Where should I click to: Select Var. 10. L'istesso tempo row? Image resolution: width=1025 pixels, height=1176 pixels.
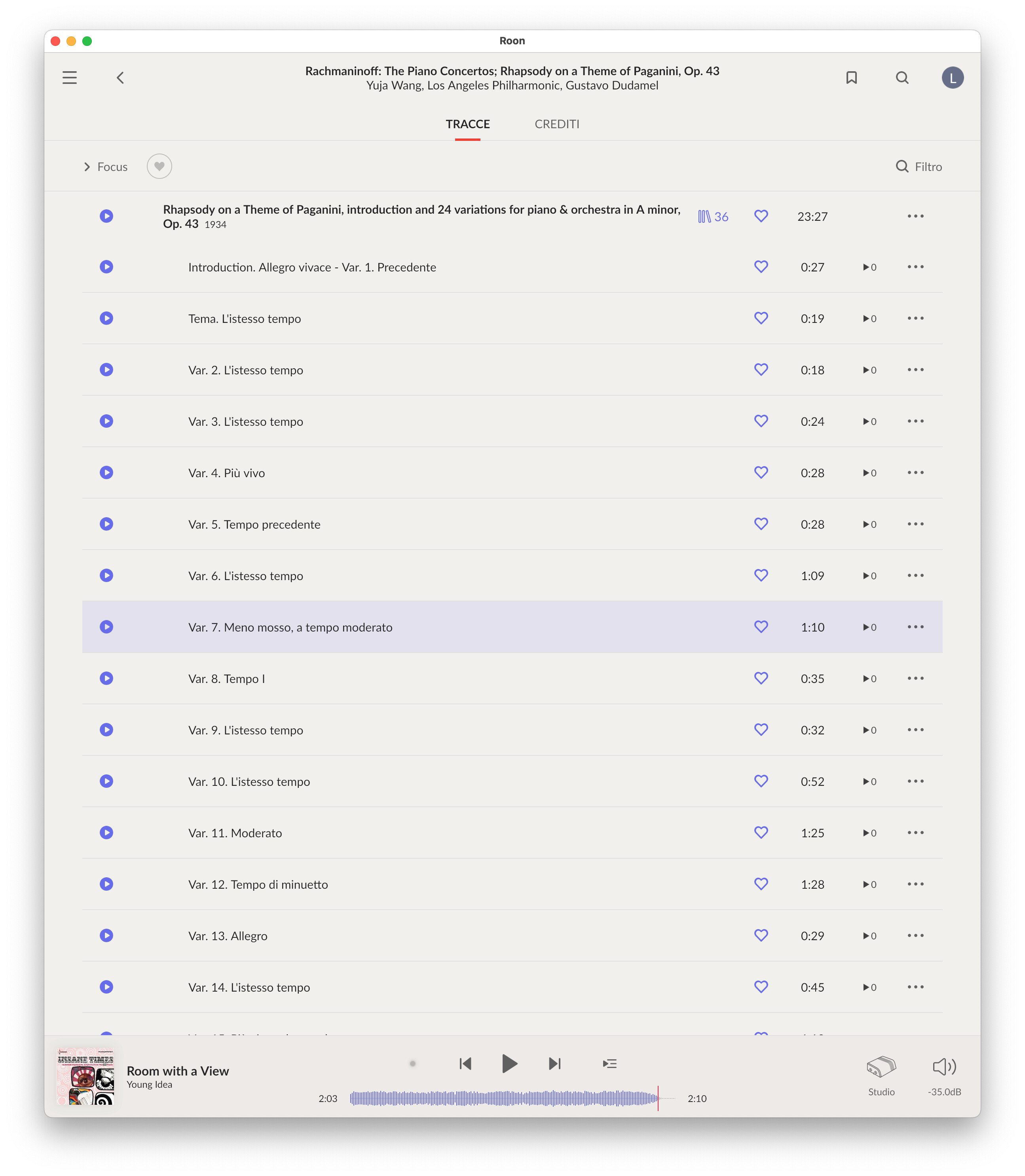pyautogui.click(x=512, y=781)
